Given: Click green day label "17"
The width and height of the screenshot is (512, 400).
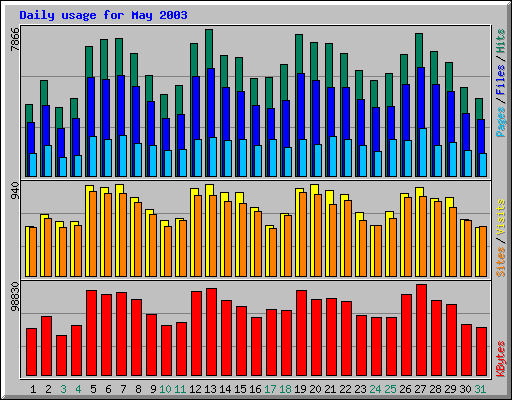Looking at the screenshot, I should click(x=270, y=389).
